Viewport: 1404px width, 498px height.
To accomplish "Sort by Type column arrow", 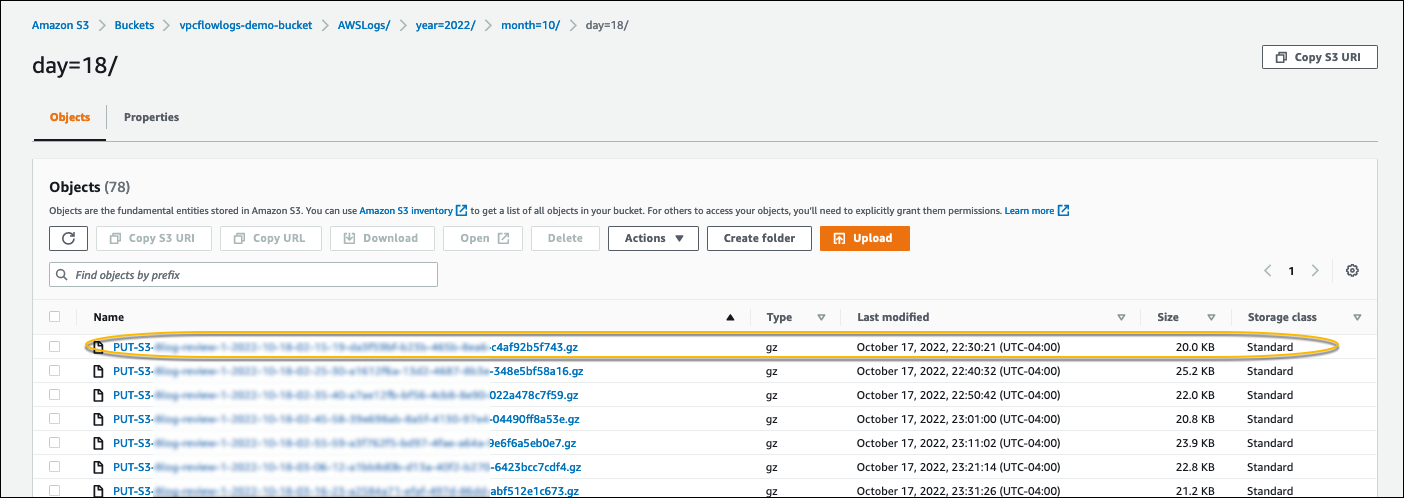I will pos(821,317).
